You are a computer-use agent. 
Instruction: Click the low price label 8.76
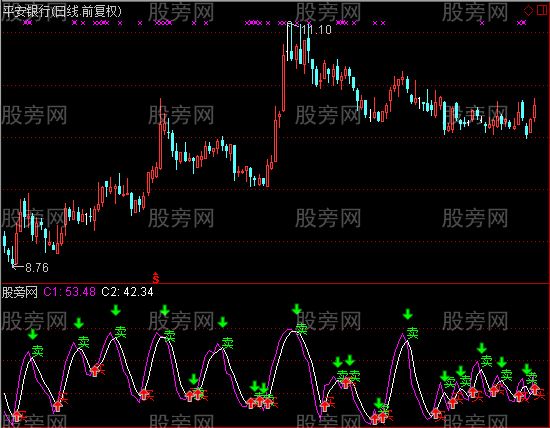(37, 268)
